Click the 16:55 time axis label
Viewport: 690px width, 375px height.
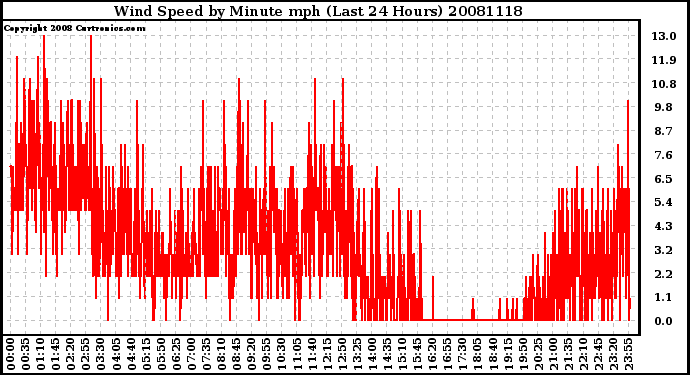[x=447, y=354]
